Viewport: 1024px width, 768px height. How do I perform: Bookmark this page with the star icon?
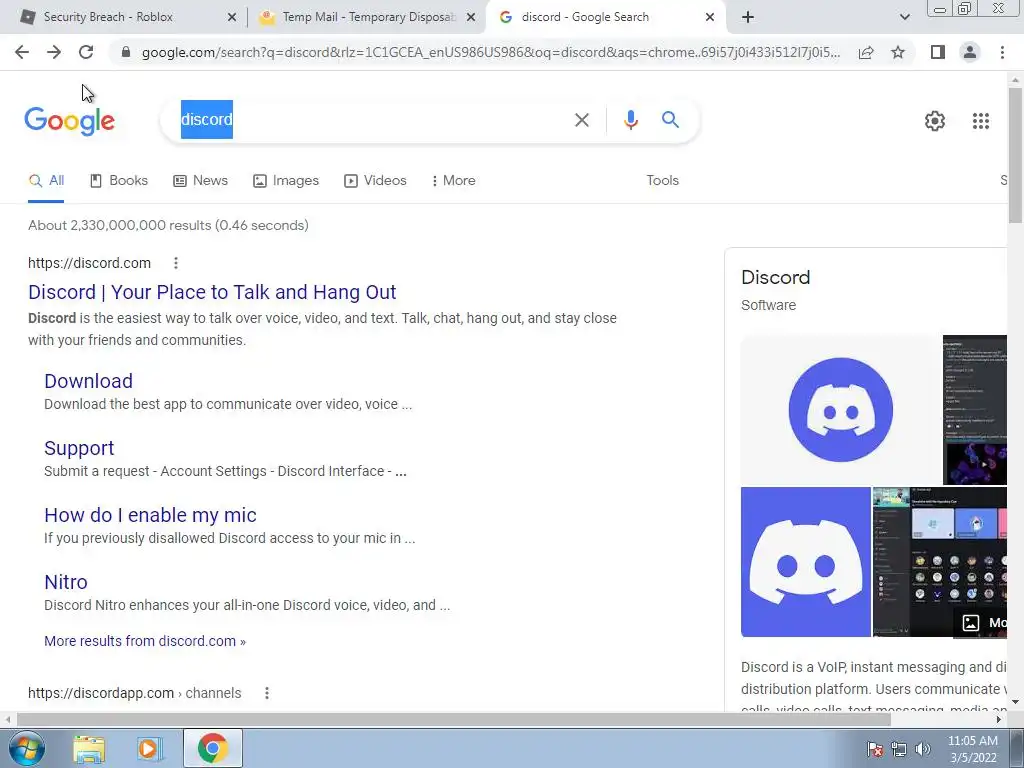click(898, 52)
